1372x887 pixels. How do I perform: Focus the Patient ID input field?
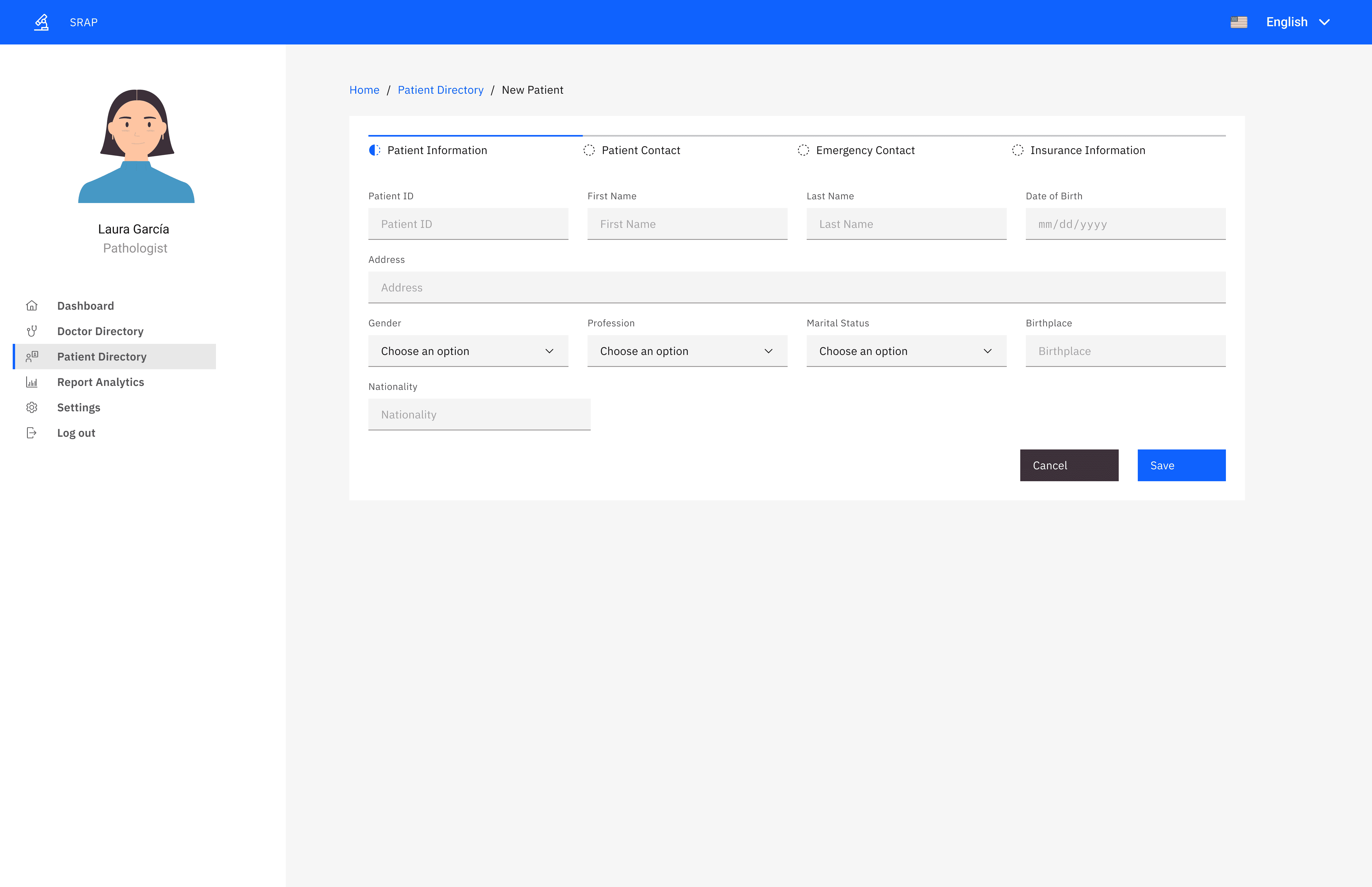[468, 224]
